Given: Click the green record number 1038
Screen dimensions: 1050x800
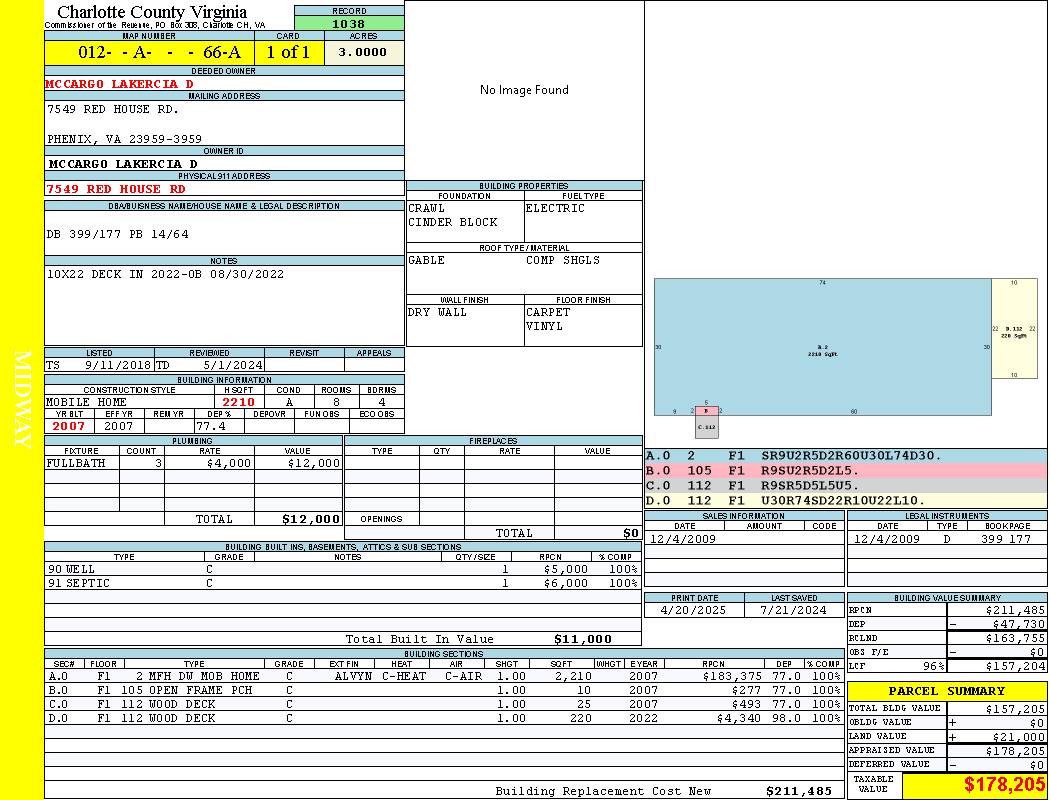Looking at the screenshot, I should pyautogui.click(x=349, y=23).
